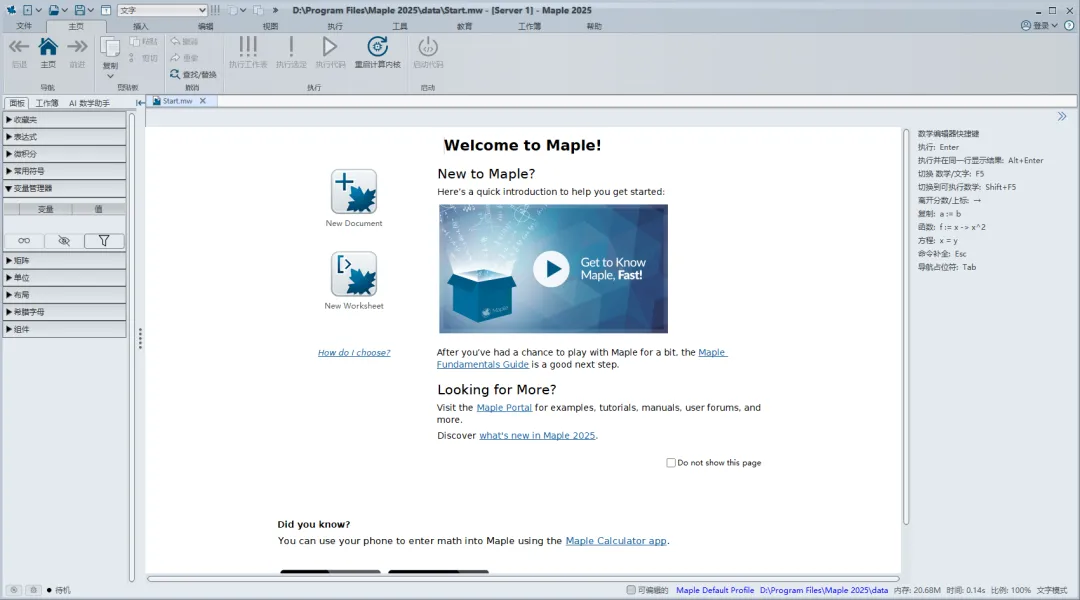The image size is (1080, 600).
Task: Click the 后退 back arrow icon
Action: pos(19,47)
